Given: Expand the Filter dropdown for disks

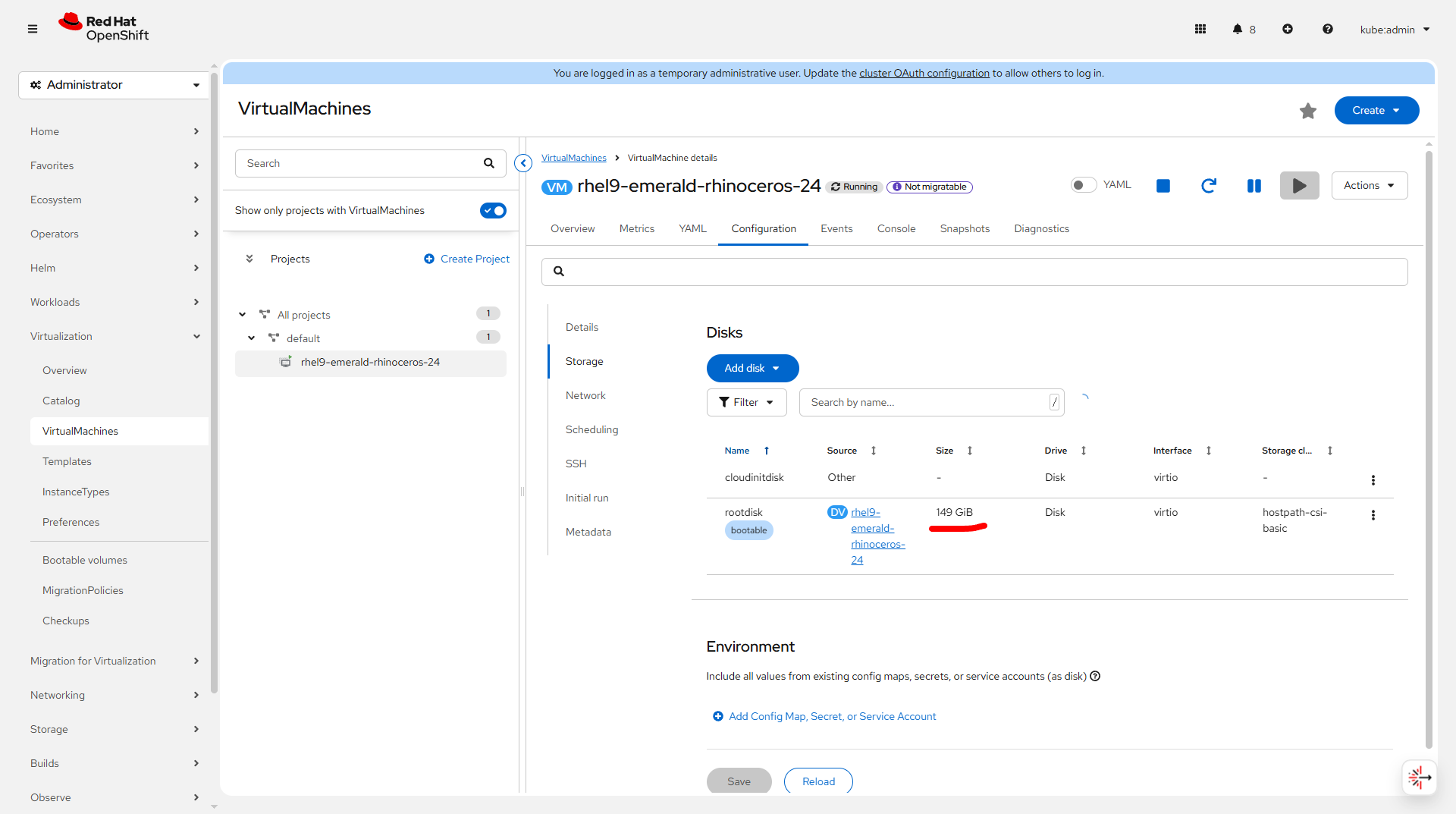Looking at the screenshot, I should 746,403.
